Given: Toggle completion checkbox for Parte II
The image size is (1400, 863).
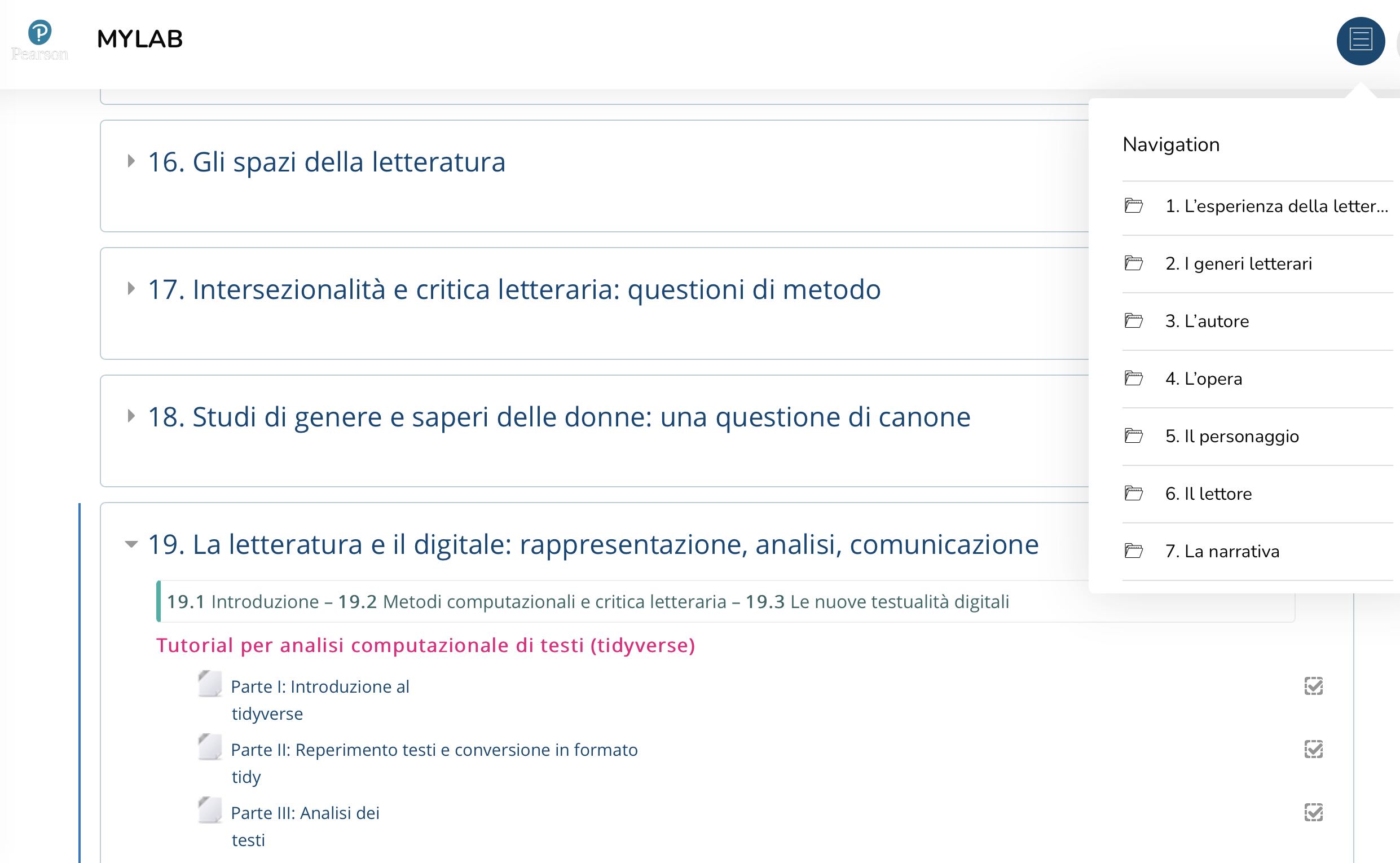Looking at the screenshot, I should coord(1313,749).
